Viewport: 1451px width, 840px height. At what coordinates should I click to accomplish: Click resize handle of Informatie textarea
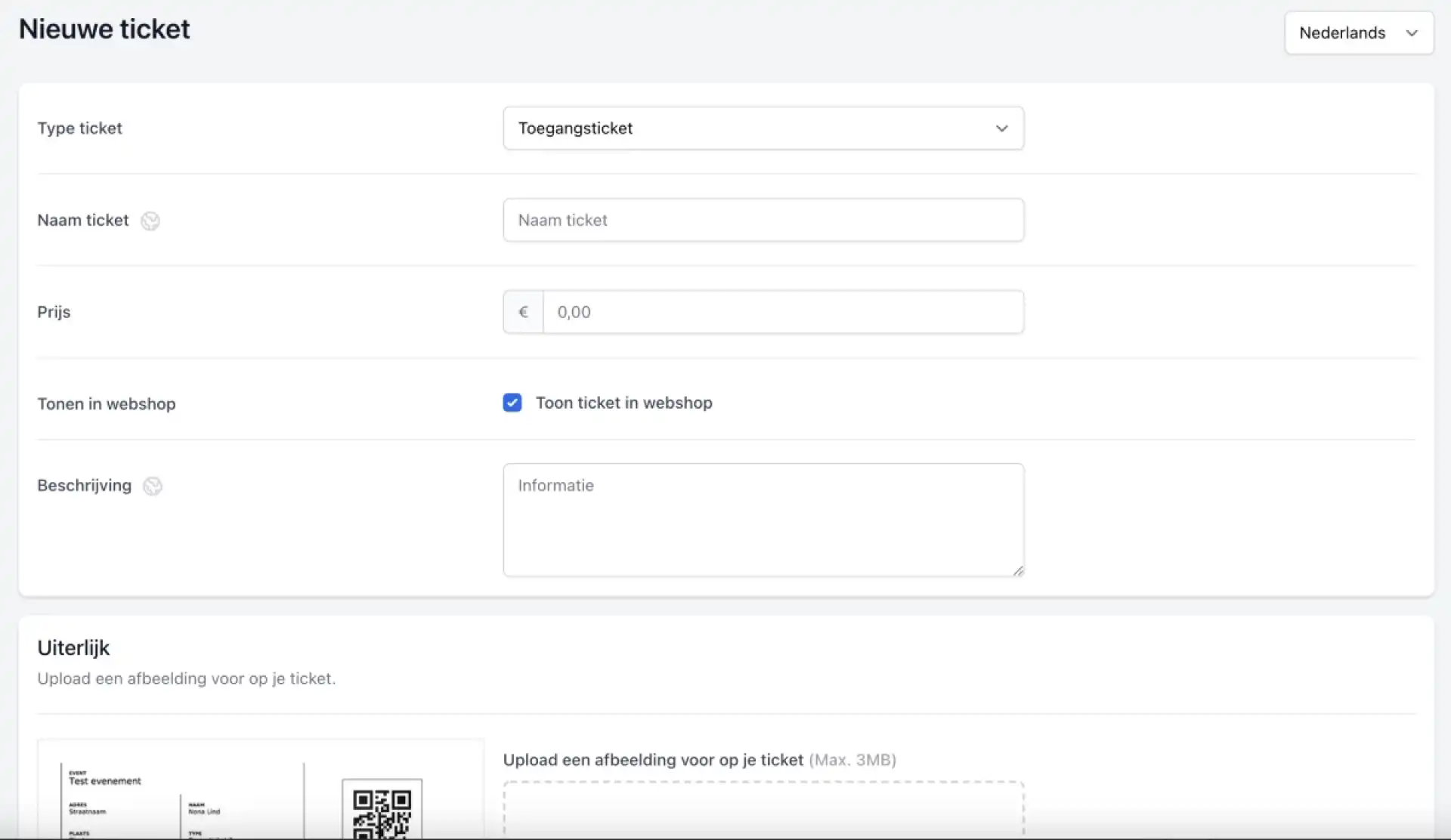tap(1018, 571)
